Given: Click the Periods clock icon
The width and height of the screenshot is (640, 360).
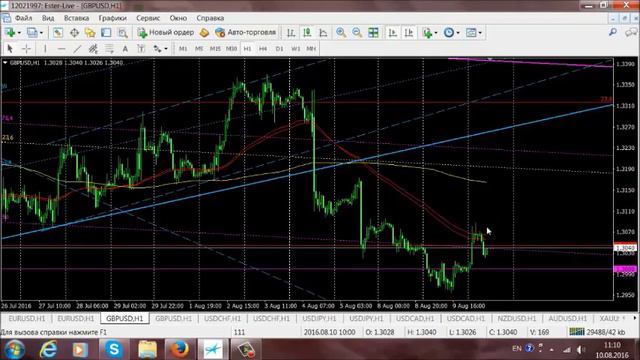Looking at the screenshot, I should 449,33.
